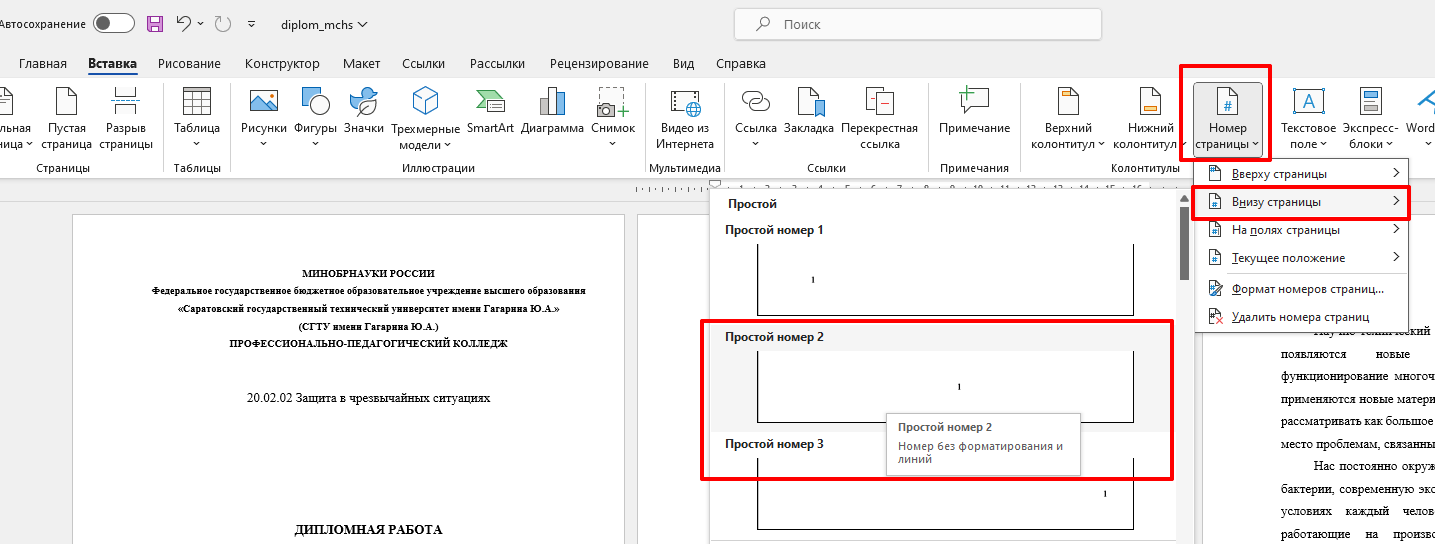1435x544 pixels.
Task: Insert a Разрыв страницы page break
Action: (126, 118)
